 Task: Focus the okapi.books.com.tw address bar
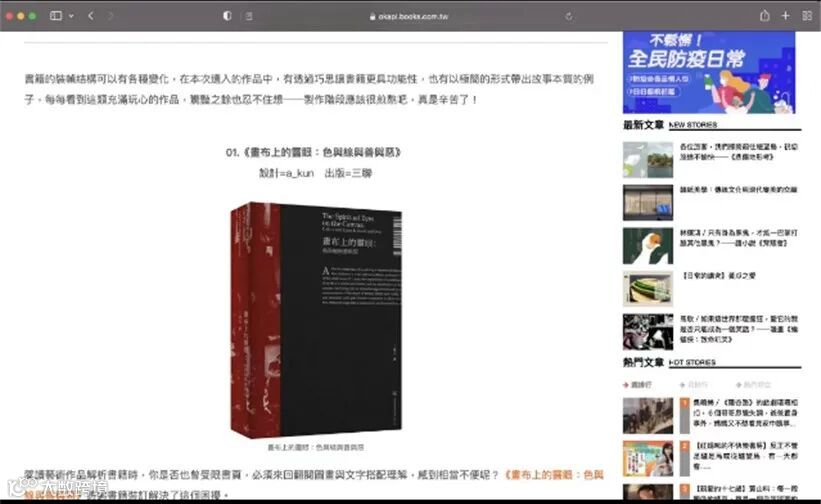point(409,16)
